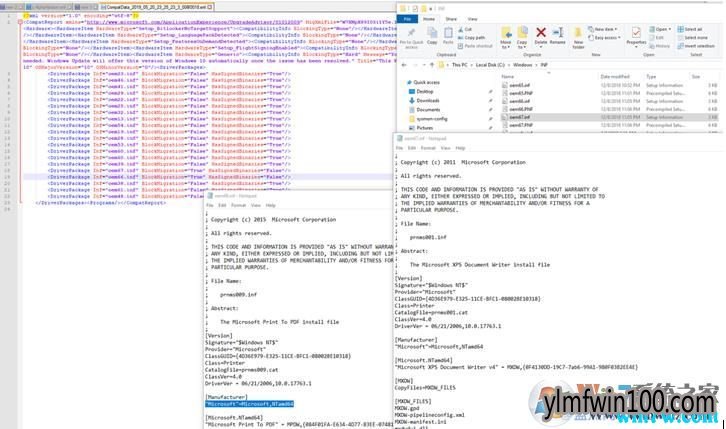This screenshot has width=726, height=429.
Task: Click the Explorer Back arrow
Action: point(404,65)
